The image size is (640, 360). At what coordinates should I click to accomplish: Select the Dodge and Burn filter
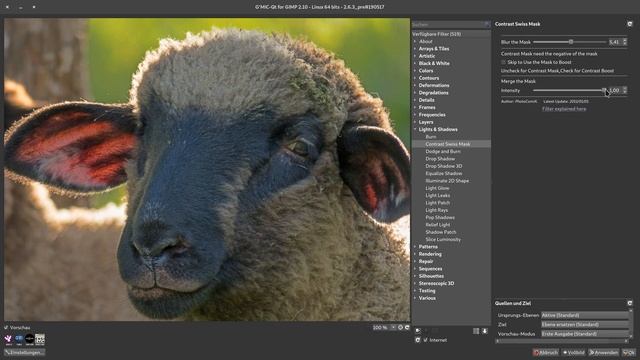pos(443,151)
